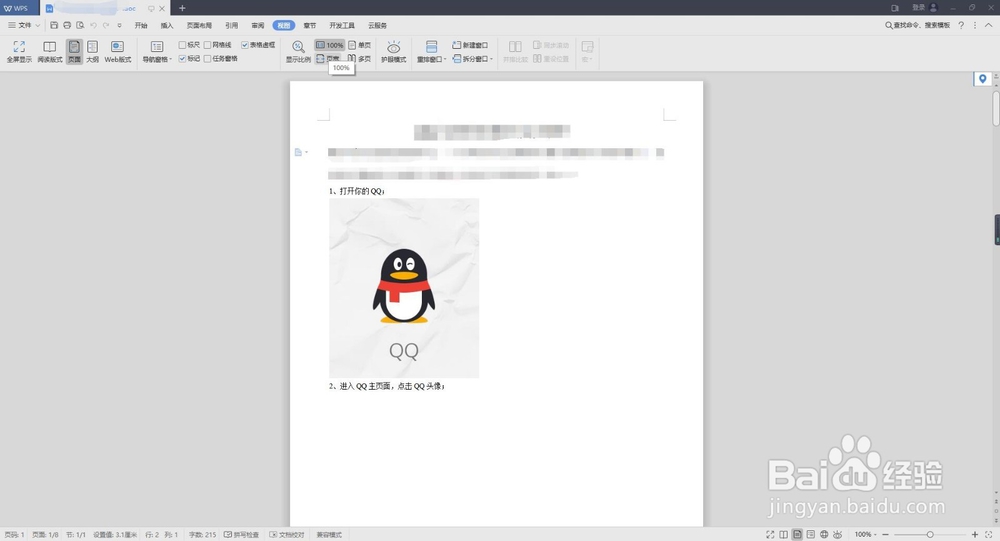Toggle the table gridlines (表格虚框) checkbox
The height and width of the screenshot is (541, 1000).
click(245, 45)
